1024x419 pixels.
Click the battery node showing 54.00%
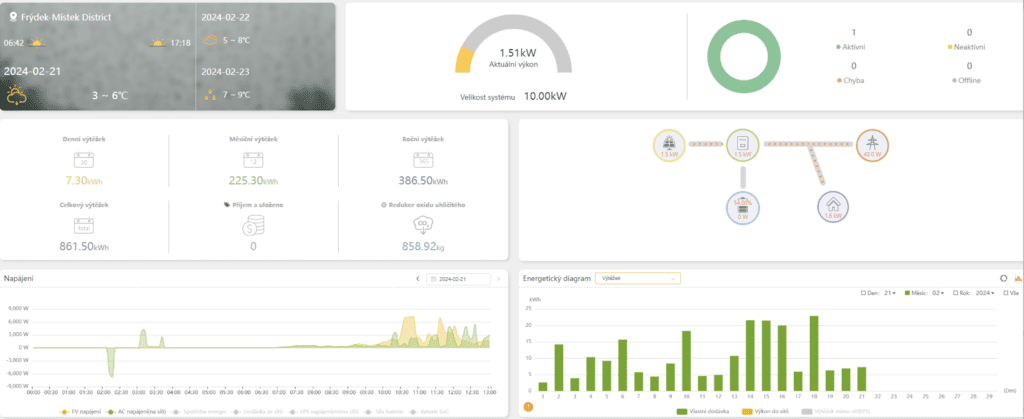743,207
